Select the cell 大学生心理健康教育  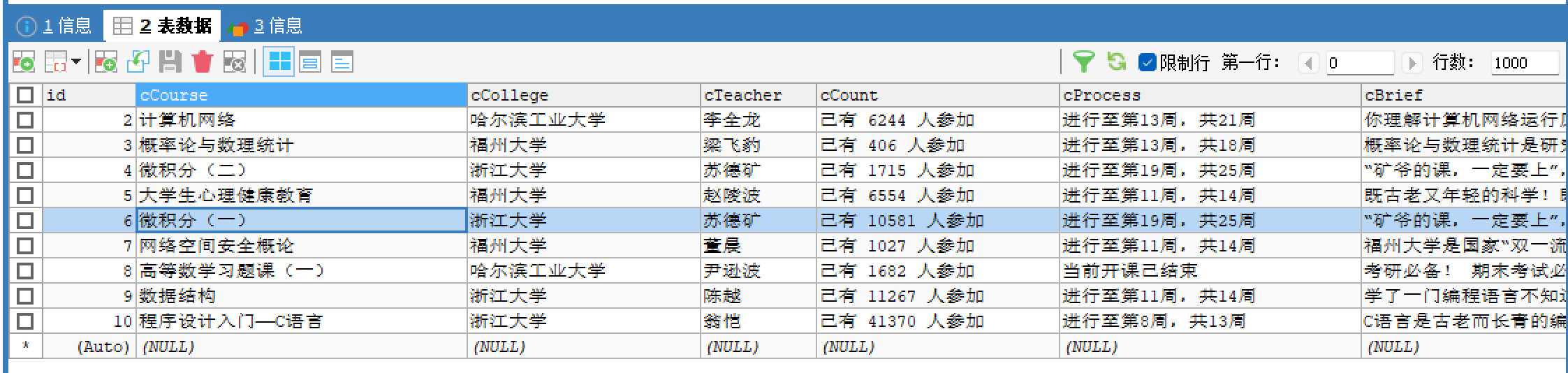point(301,196)
